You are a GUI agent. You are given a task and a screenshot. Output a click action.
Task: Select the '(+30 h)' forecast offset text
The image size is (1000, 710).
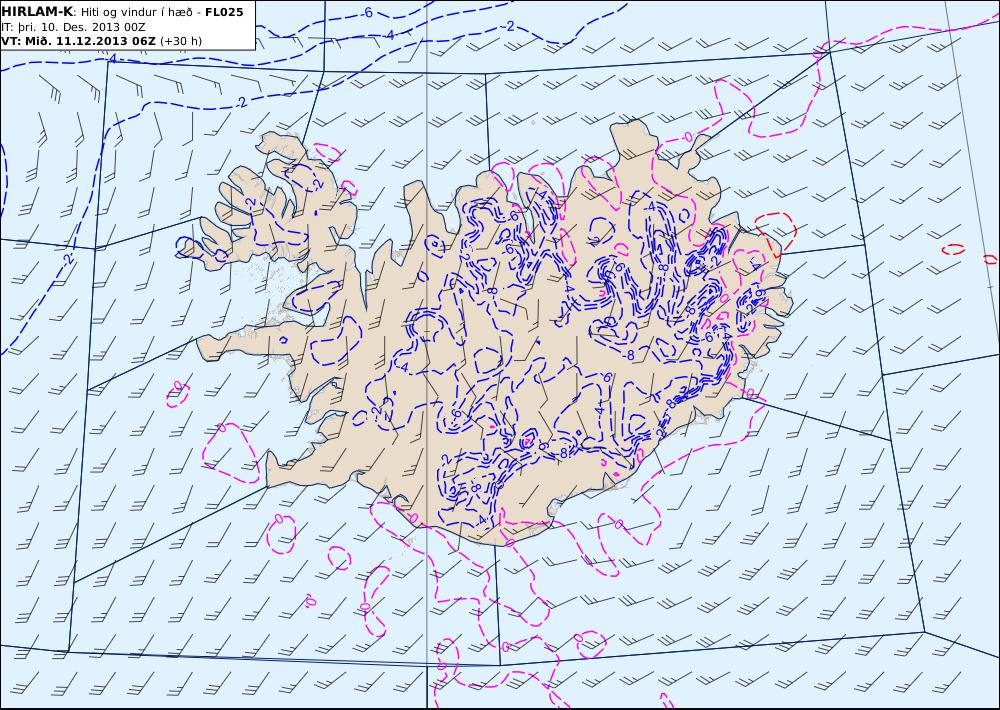[180, 41]
